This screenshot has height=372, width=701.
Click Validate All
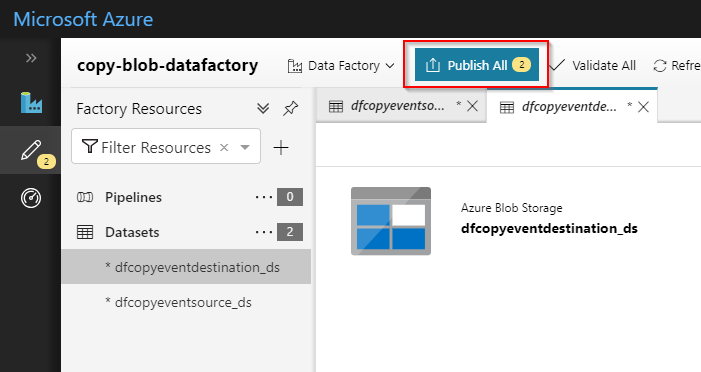pyautogui.click(x=593, y=66)
